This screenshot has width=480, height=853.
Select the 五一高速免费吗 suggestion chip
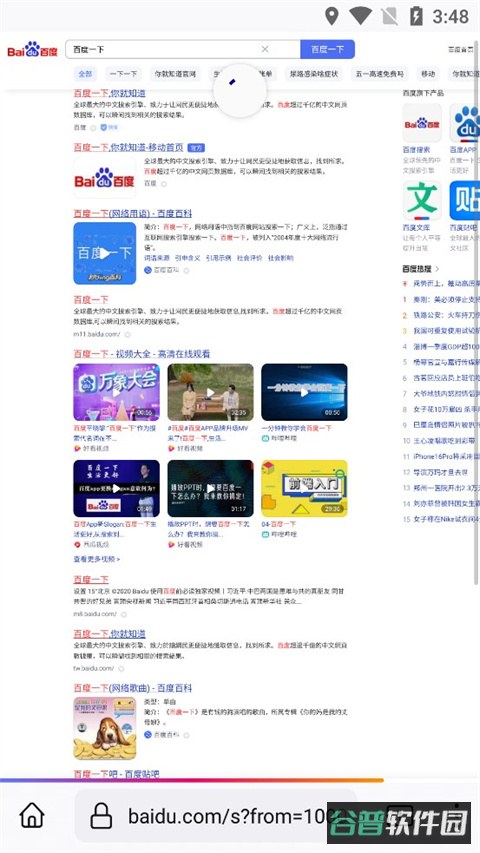point(380,74)
